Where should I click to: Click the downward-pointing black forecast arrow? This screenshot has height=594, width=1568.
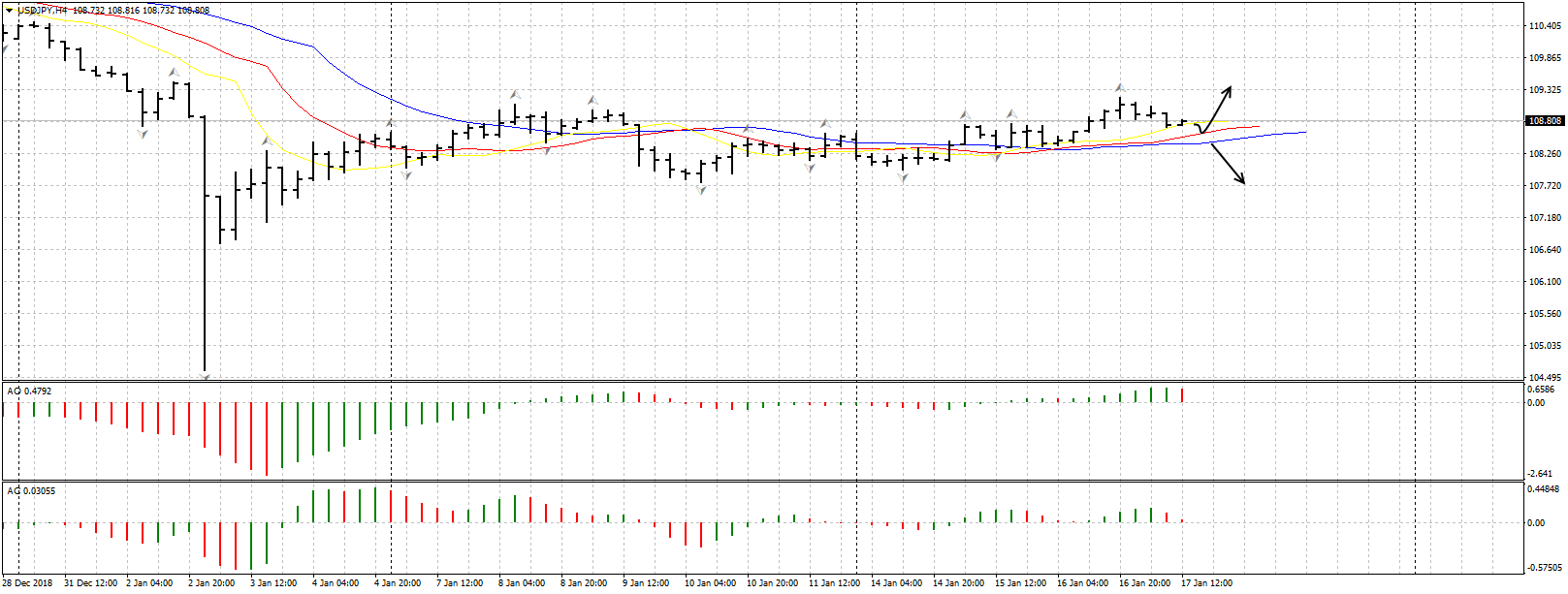coord(1228,165)
